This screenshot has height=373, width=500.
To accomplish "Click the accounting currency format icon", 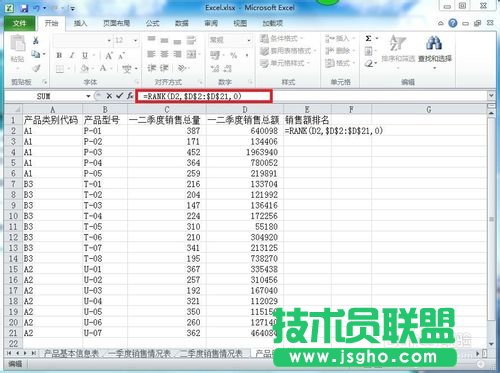I will (215, 55).
